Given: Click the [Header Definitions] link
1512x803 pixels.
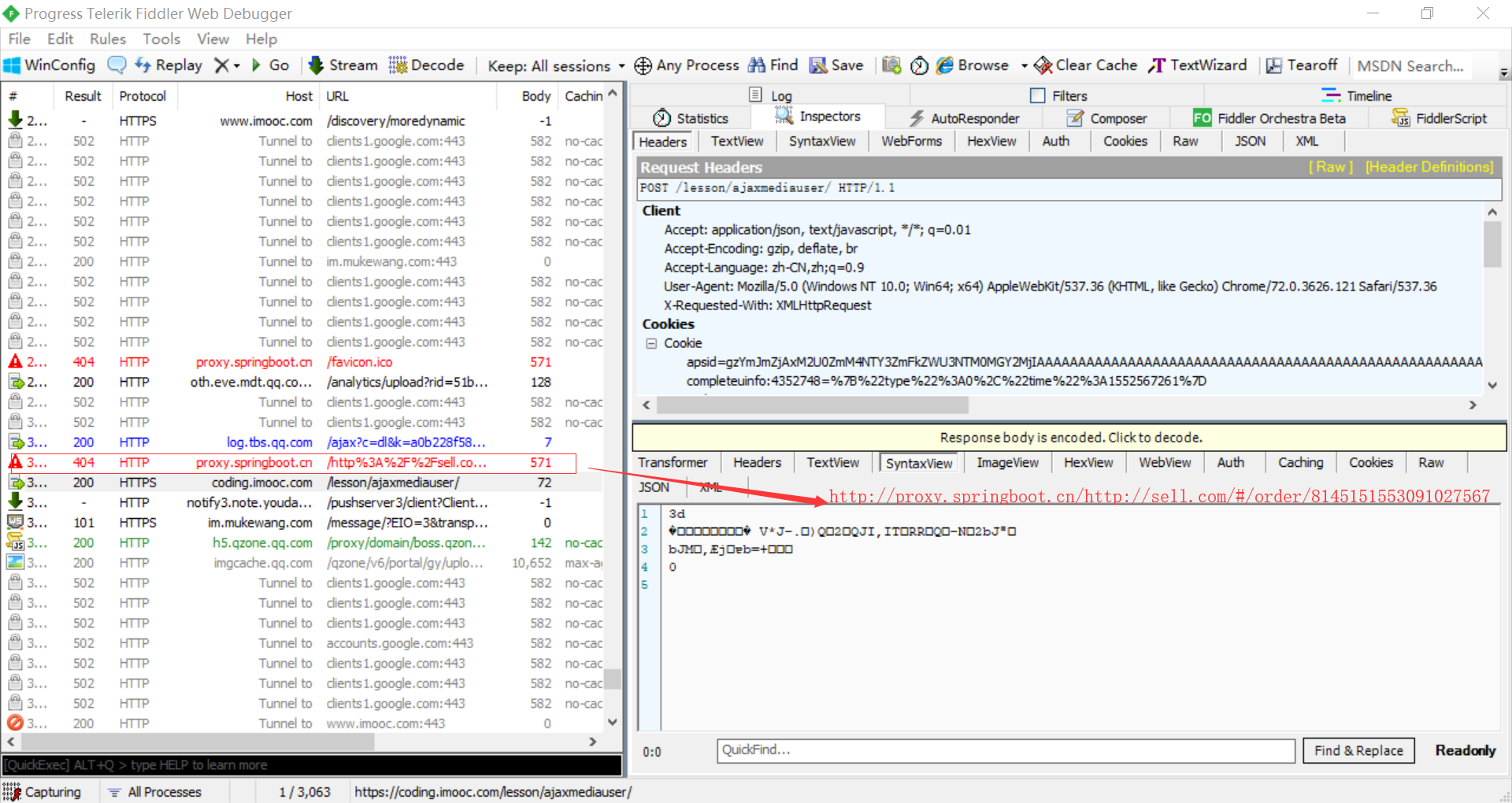Looking at the screenshot, I should 1429,167.
